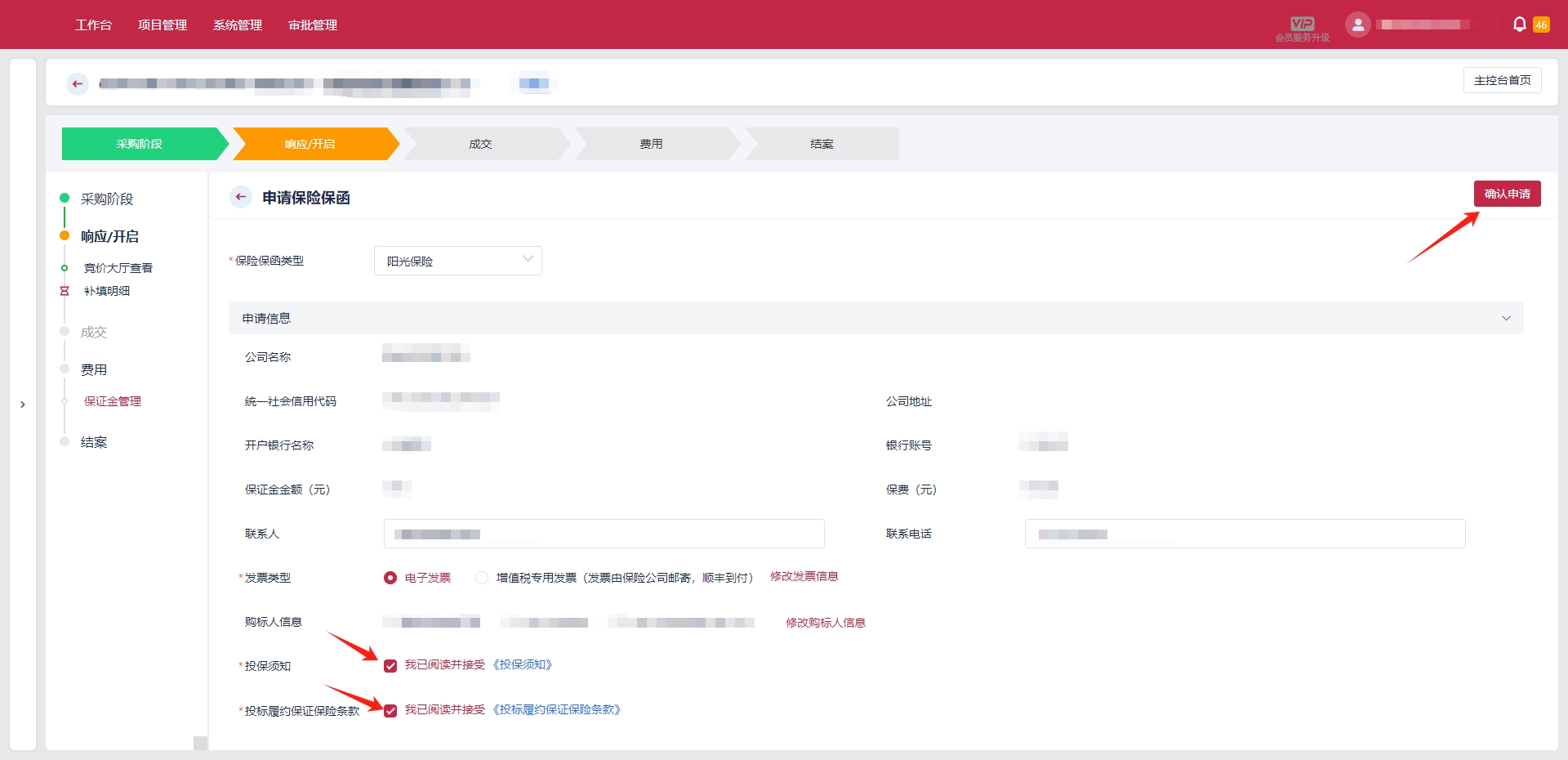Screen dimensions: 1568x760
Task: Click the notification bell icon
Action: pyautogui.click(x=1519, y=25)
